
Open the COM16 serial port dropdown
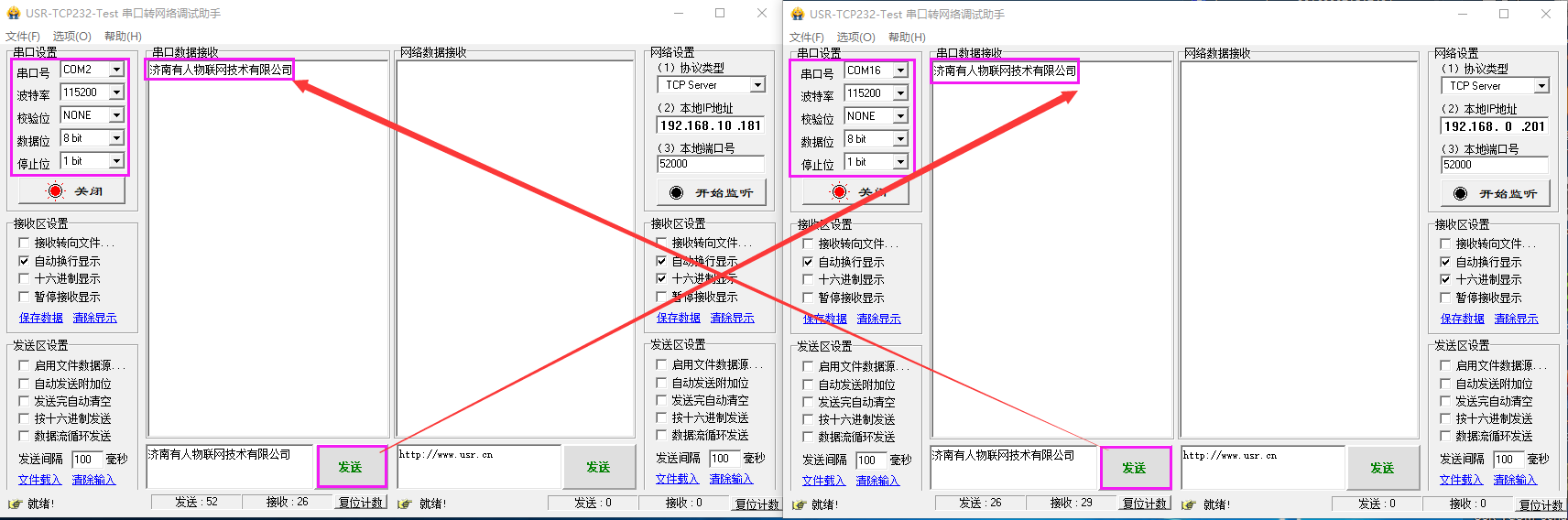tap(900, 70)
